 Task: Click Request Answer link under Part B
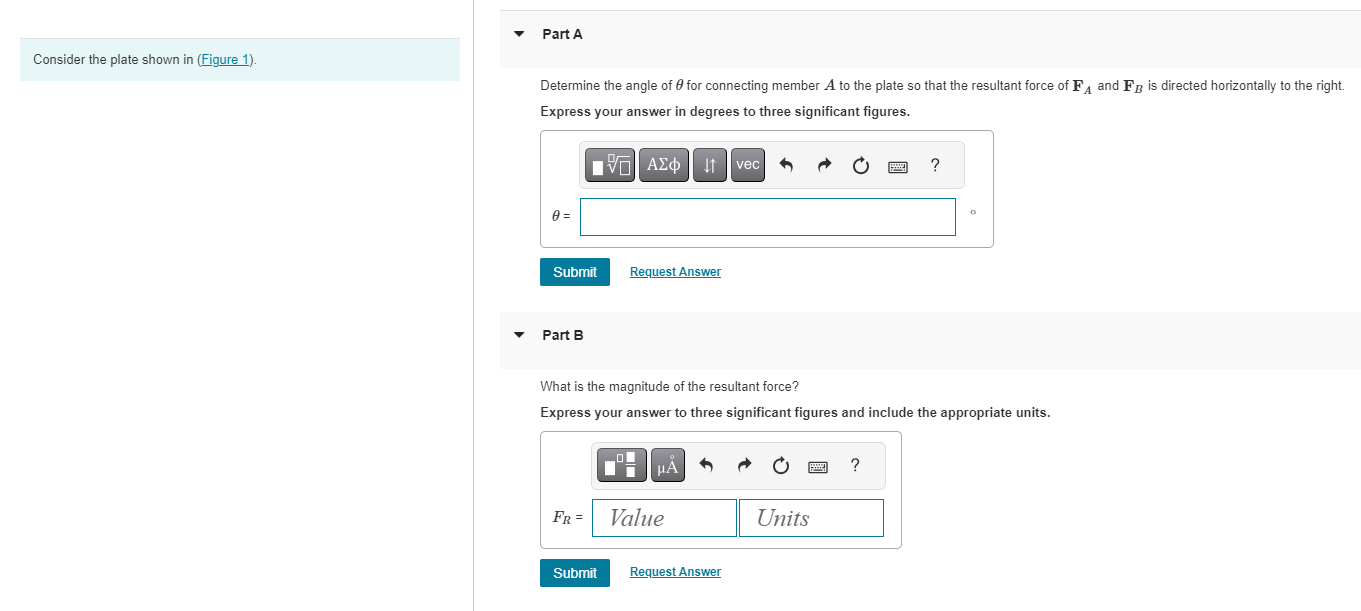(675, 572)
